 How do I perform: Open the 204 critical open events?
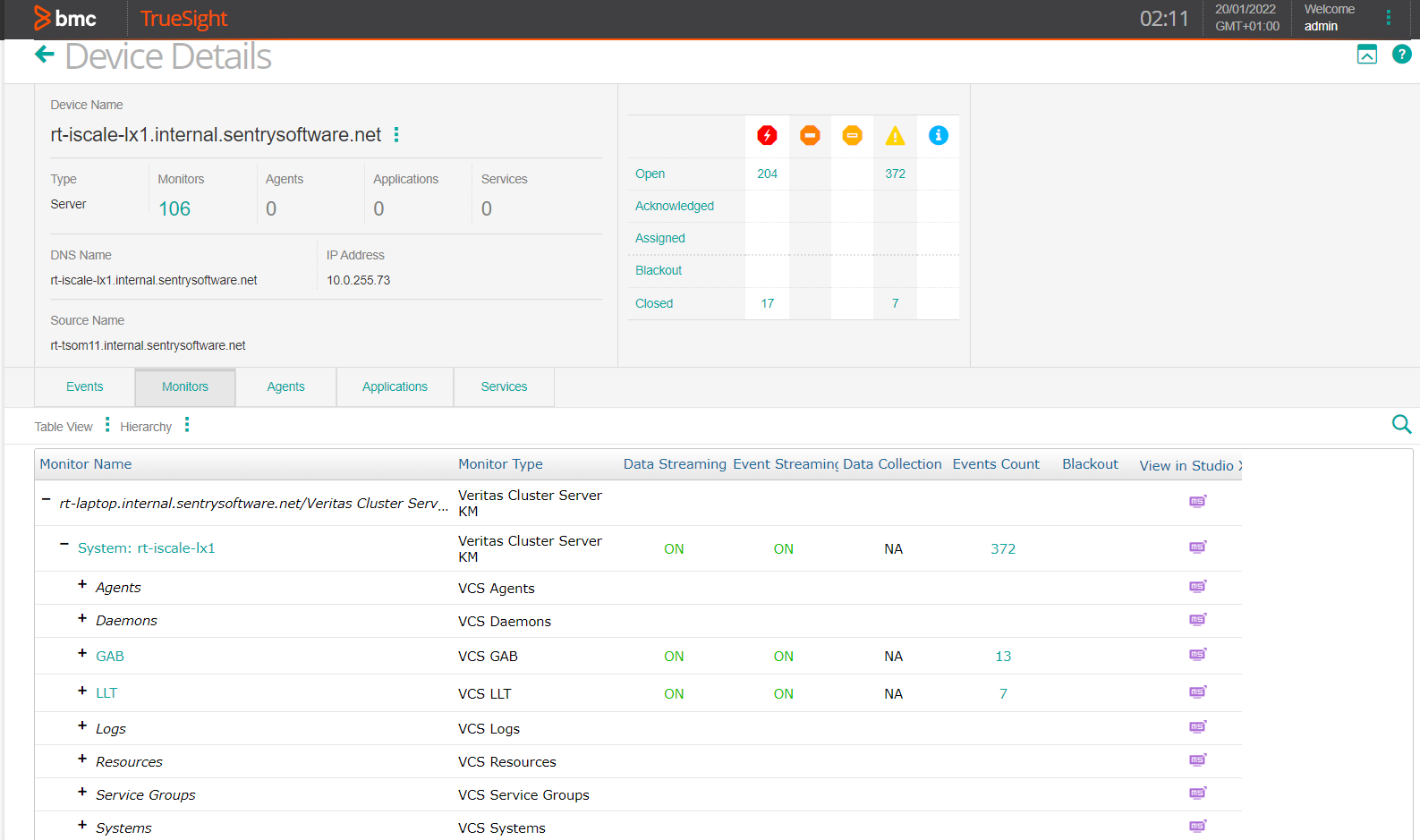coord(767,174)
